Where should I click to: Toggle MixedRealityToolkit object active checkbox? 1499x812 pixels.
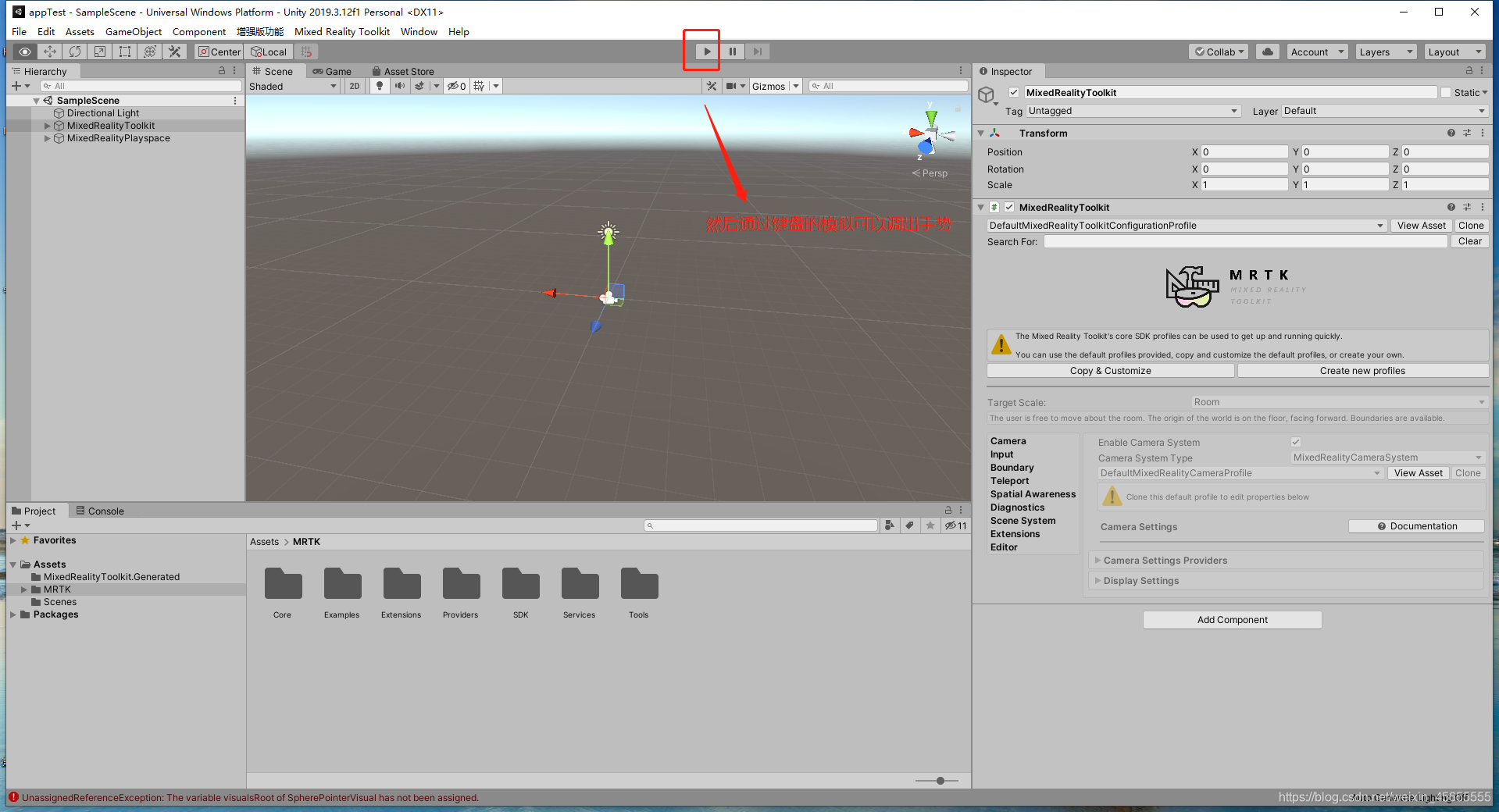[1014, 92]
